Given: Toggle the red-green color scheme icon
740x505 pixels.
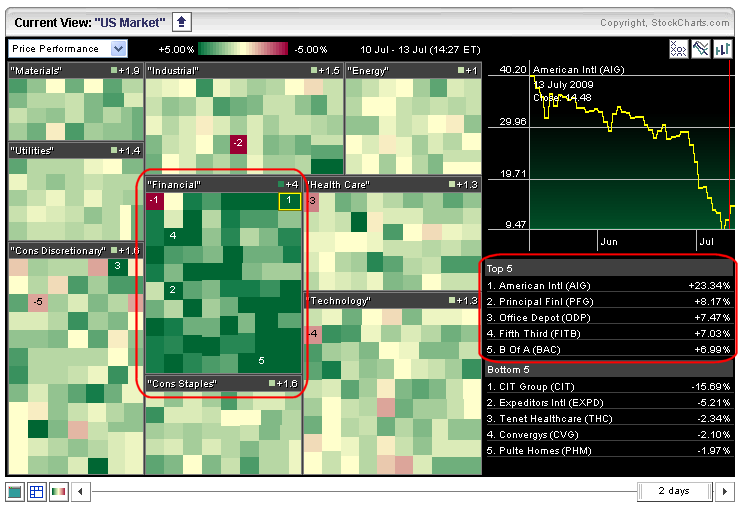Looking at the screenshot, I should pyautogui.click(x=59, y=492).
